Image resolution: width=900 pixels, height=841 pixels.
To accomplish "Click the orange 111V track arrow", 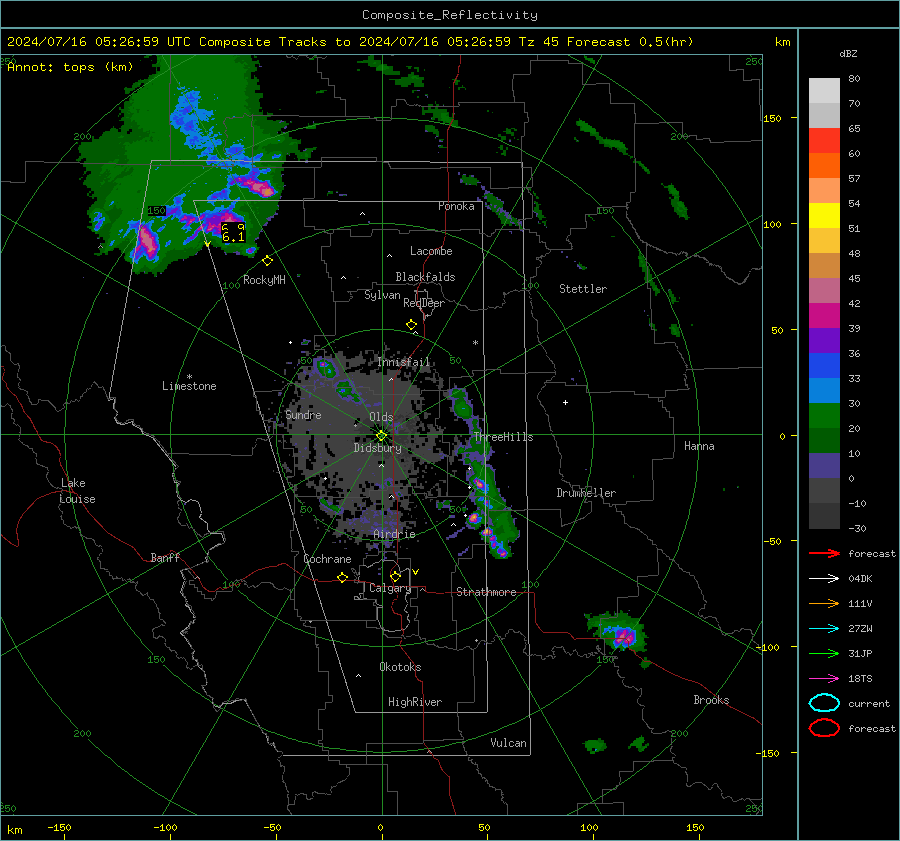I will tap(824, 603).
